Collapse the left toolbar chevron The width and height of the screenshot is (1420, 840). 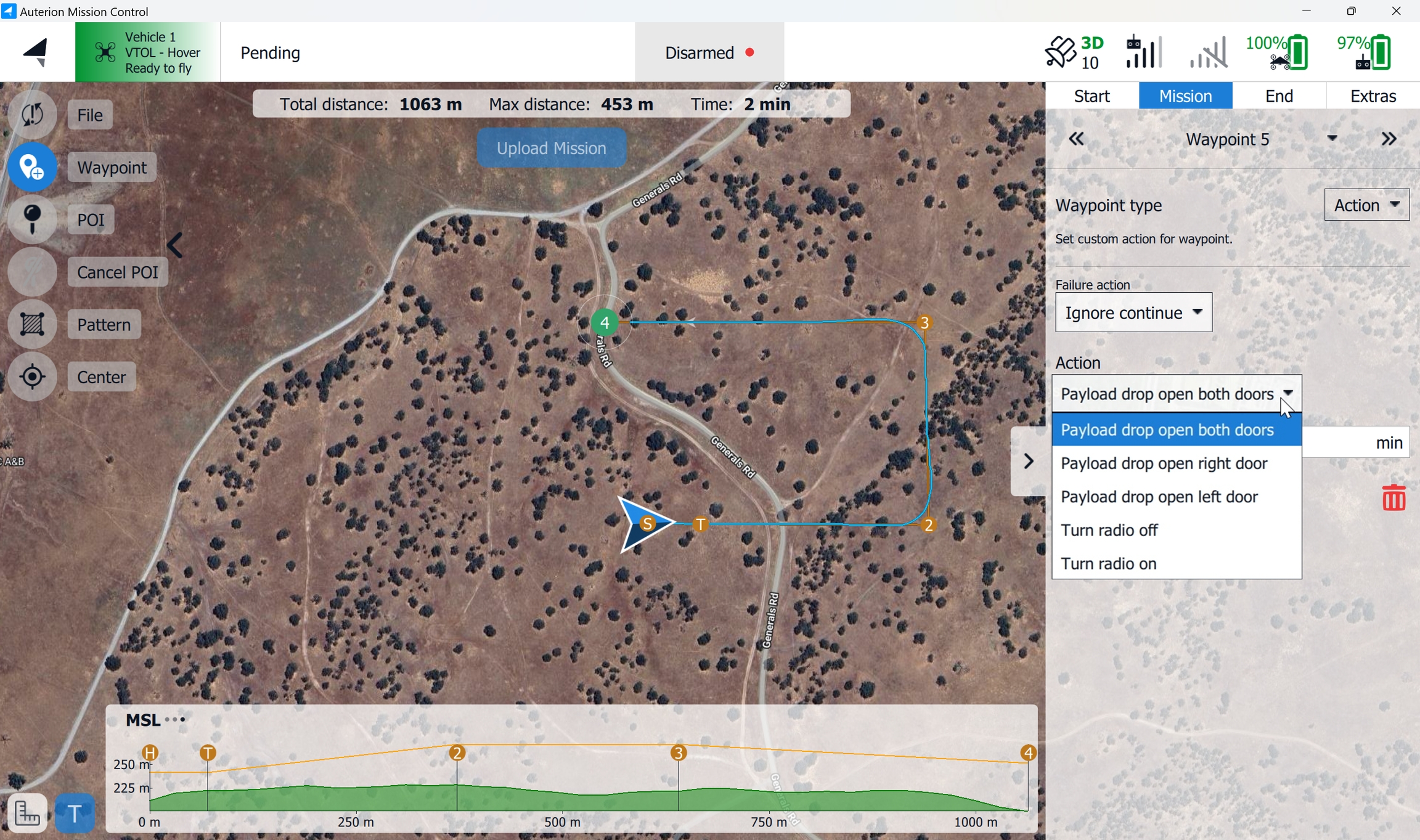175,246
